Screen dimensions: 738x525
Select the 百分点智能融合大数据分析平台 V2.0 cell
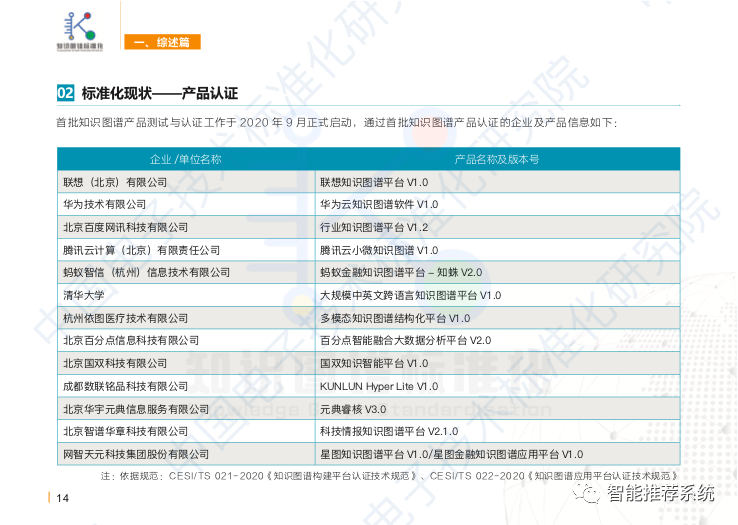pos(497,340)
